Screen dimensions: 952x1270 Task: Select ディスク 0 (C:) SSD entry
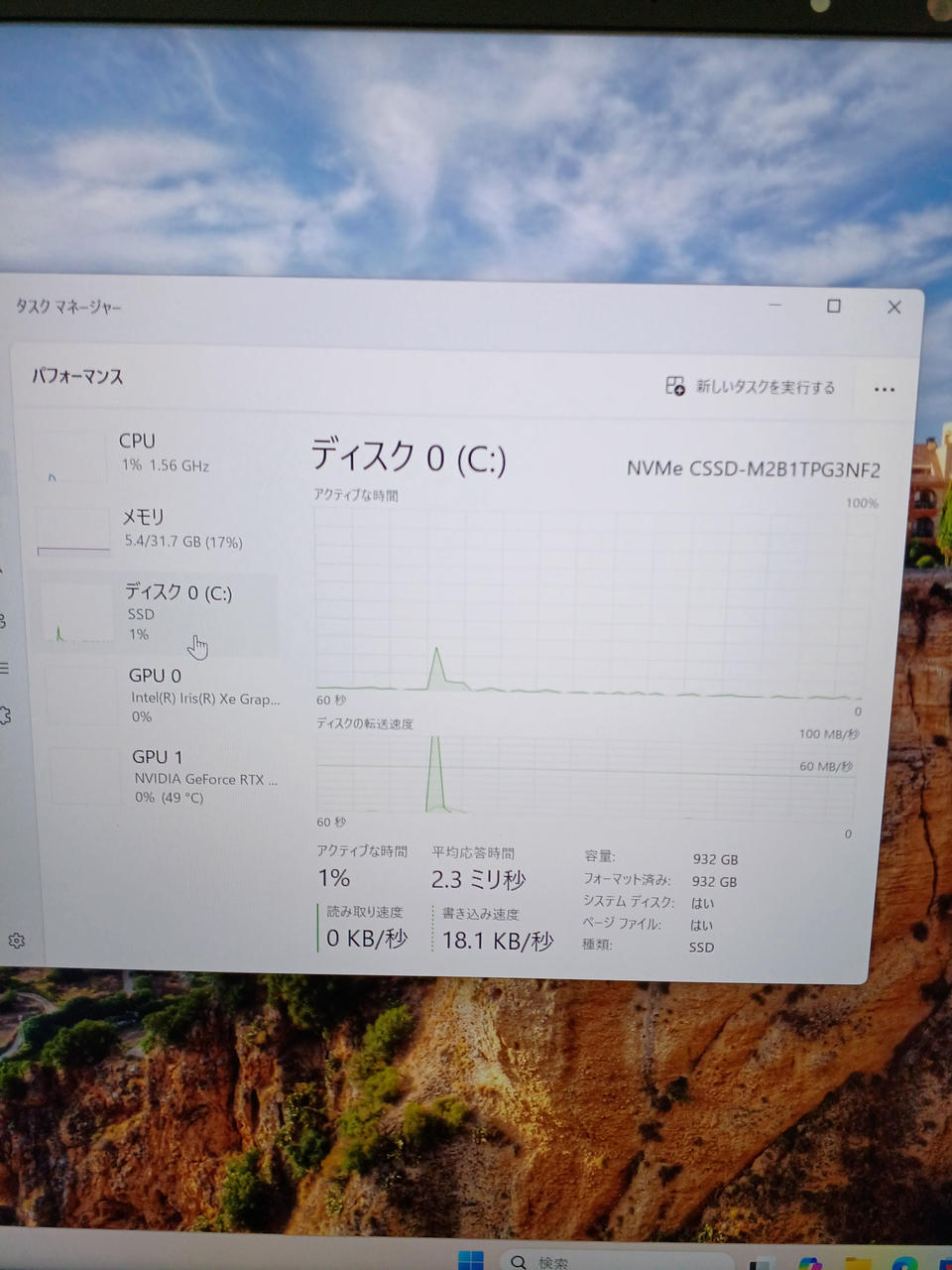tap(178, 611)
